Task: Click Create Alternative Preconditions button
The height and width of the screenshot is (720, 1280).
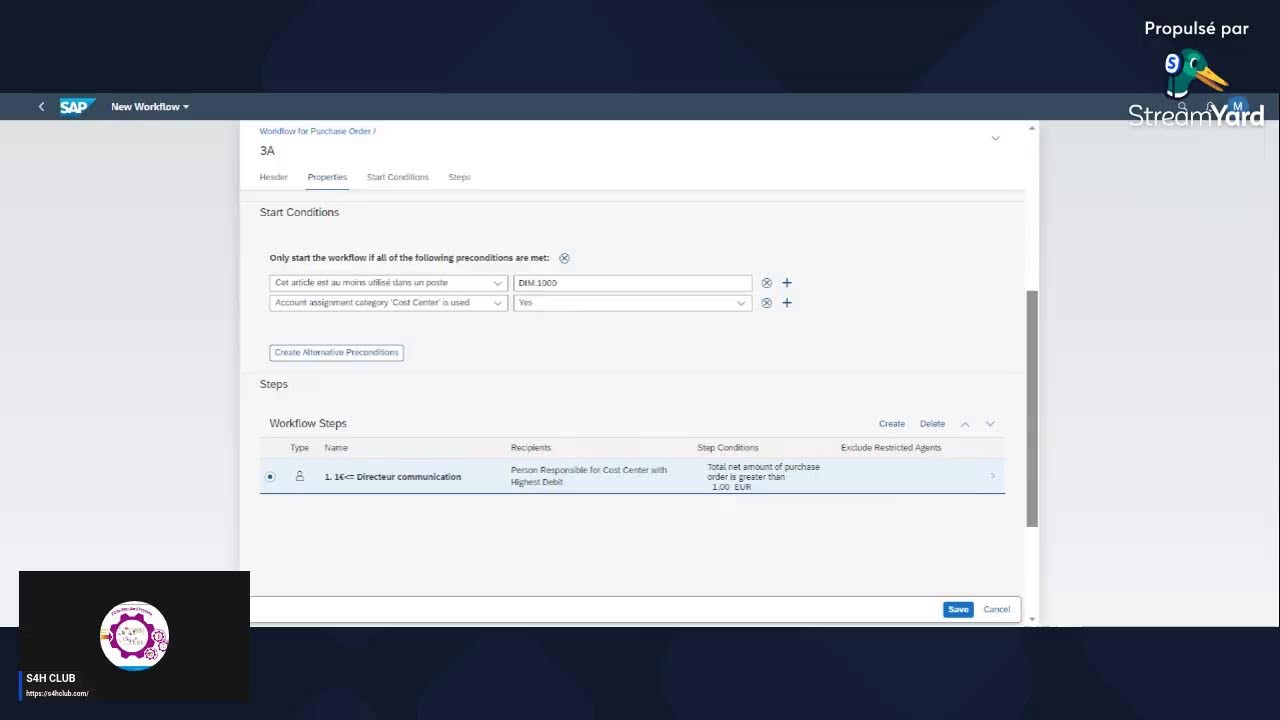Action: pyautogui.click(x=336, y=352)
